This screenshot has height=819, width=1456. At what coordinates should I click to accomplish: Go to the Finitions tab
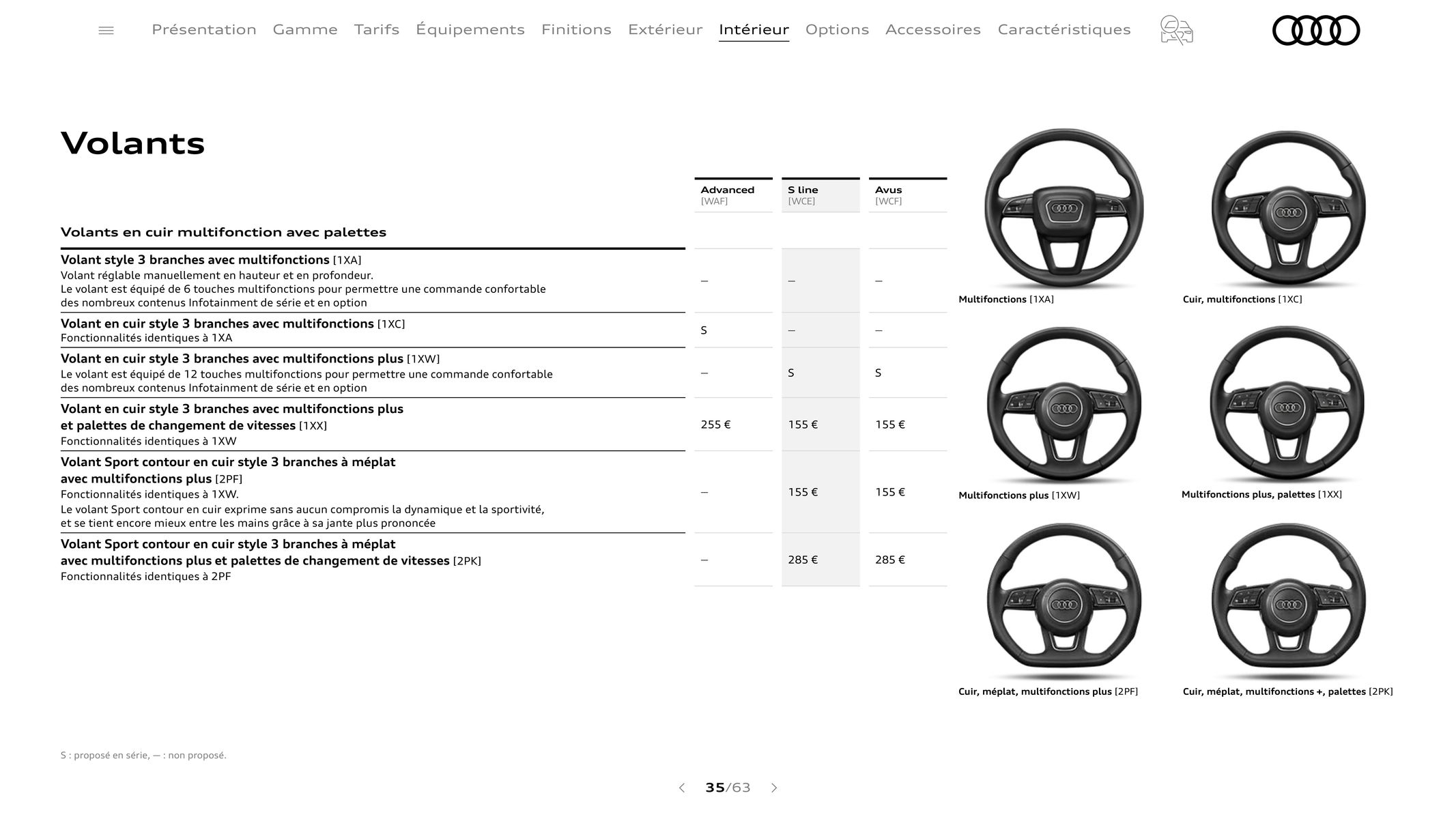coord(576,29)
